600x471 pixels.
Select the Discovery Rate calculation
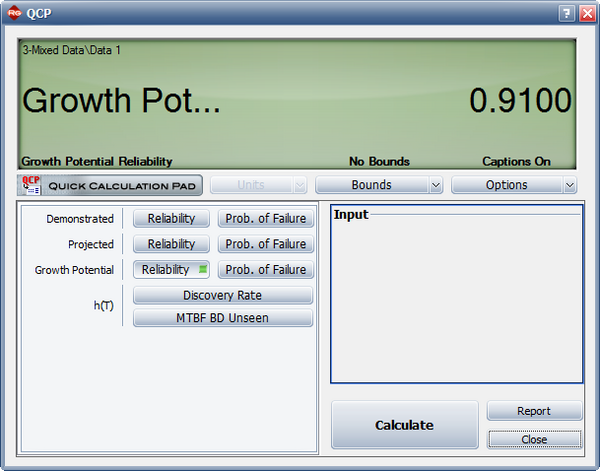[x=223, y=295]
